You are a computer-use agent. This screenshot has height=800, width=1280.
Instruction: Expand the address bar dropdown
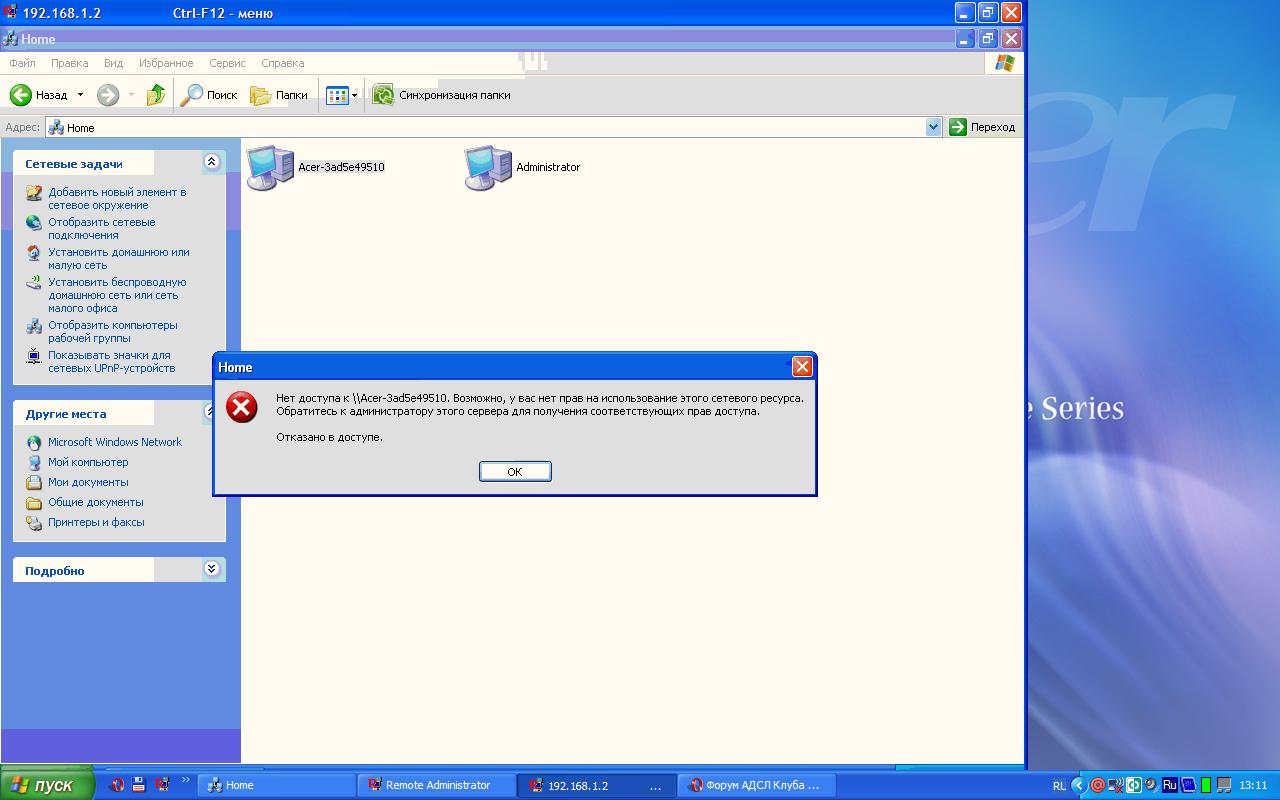(x=933, y=127)
